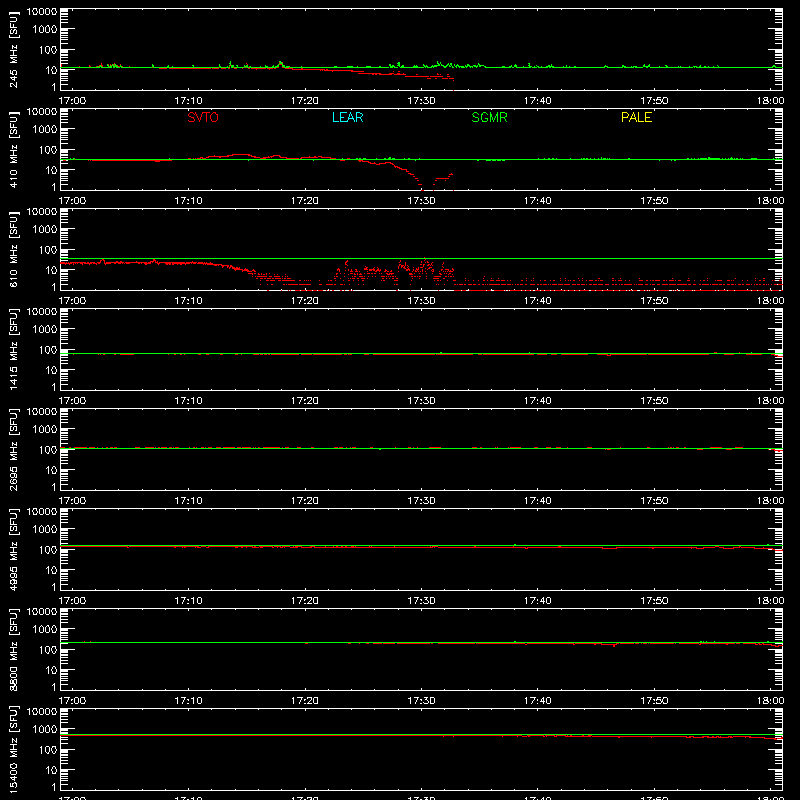Click the 17:00 tick label below 8800 MHz plot
The height and width of the screenshot is (800, 800).
tap(72, 701)
